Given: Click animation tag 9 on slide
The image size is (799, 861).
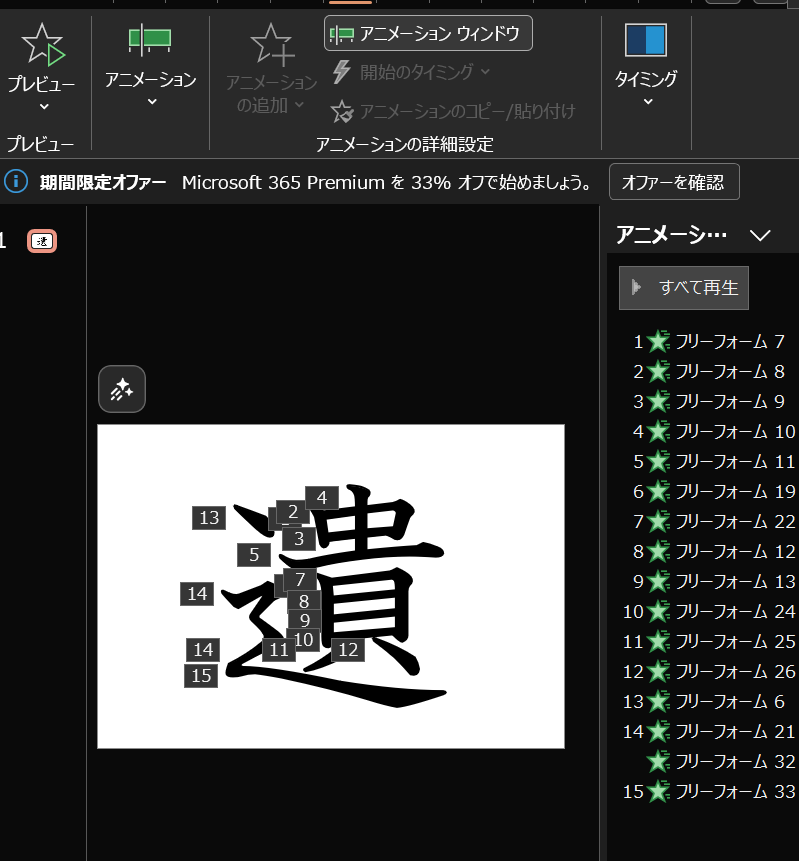Looking at the screenshot, I should click(305, 620).
